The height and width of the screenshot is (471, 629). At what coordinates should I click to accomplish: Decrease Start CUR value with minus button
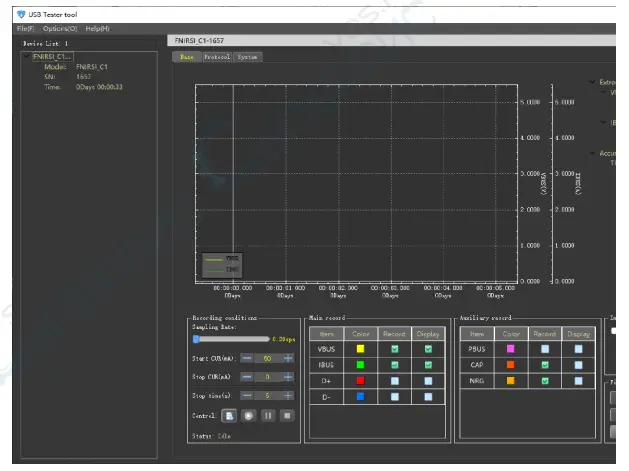click(247, 358)
